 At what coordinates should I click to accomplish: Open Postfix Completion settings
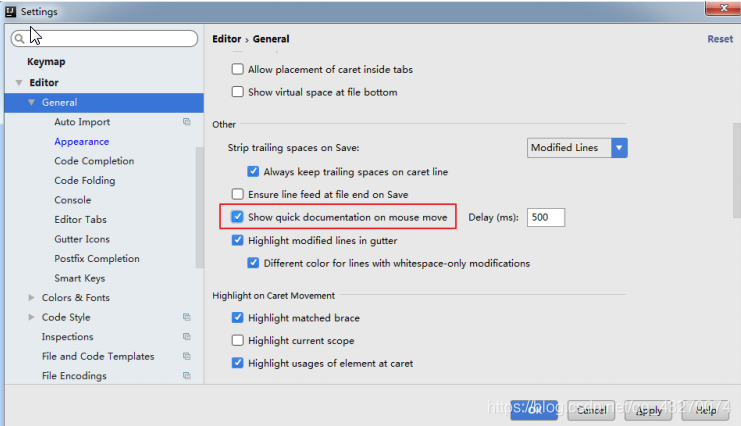[97, 259]
